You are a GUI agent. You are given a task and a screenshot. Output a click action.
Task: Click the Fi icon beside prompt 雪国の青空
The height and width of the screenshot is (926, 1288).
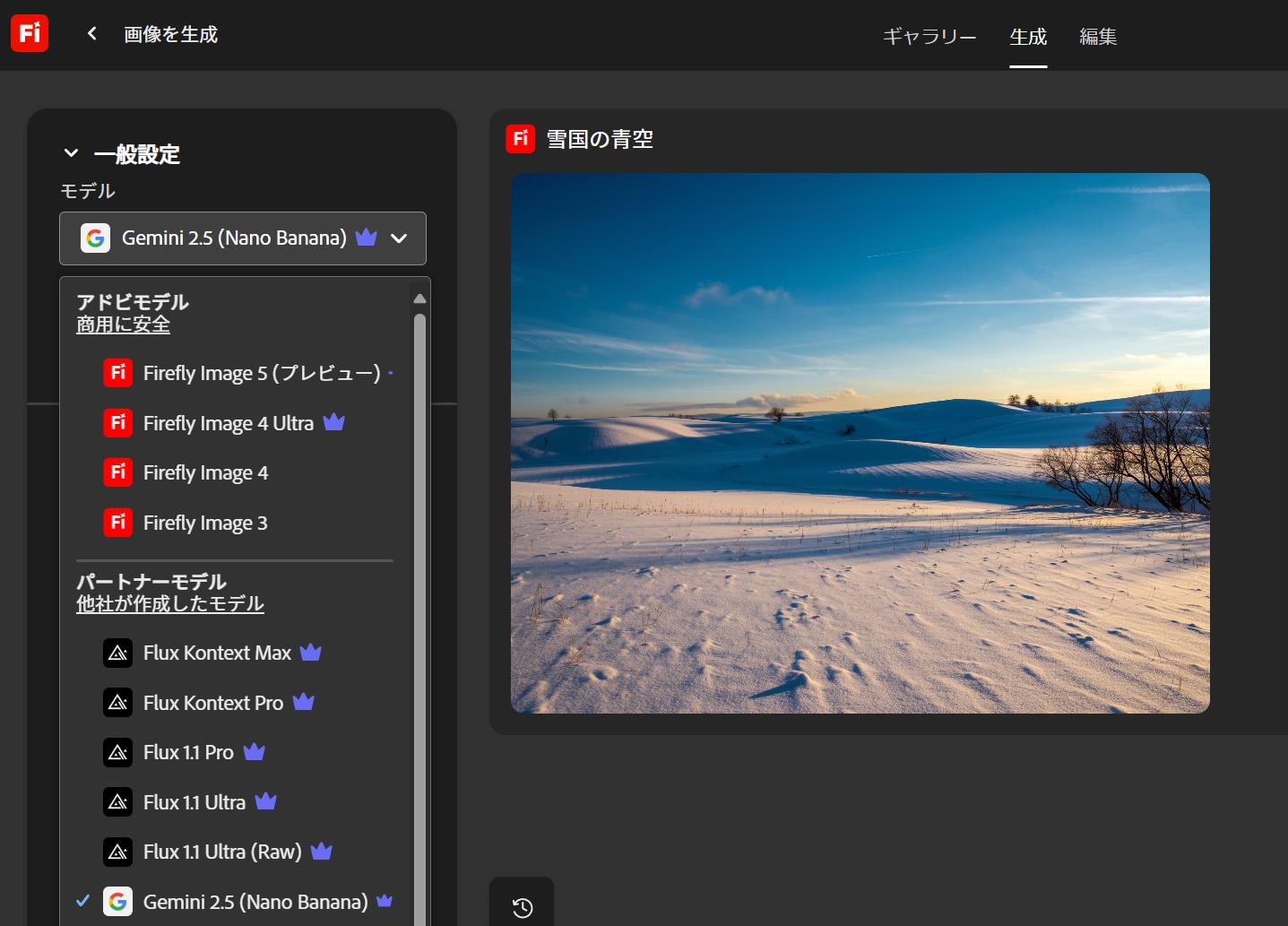point(520,139)
